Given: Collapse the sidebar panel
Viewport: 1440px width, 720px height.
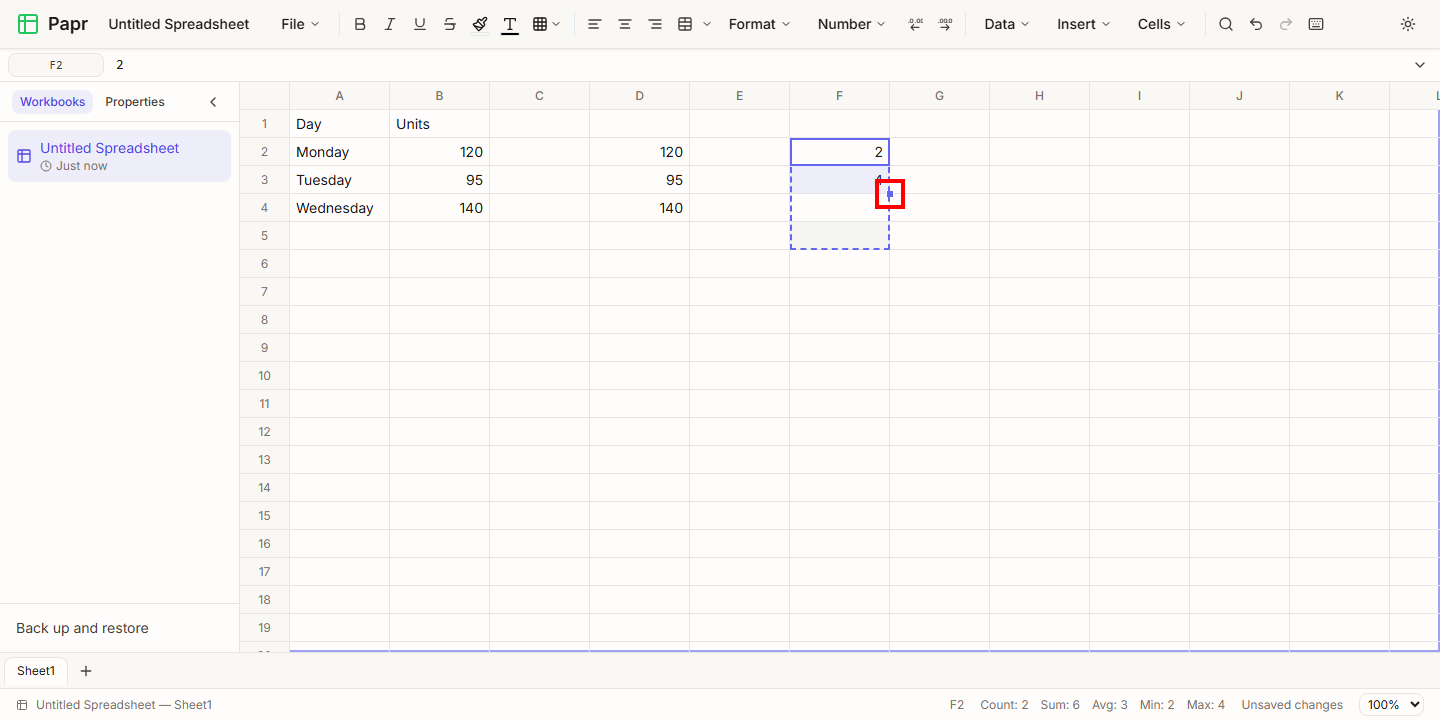Looking at the screenshot, I should [213, 102].
